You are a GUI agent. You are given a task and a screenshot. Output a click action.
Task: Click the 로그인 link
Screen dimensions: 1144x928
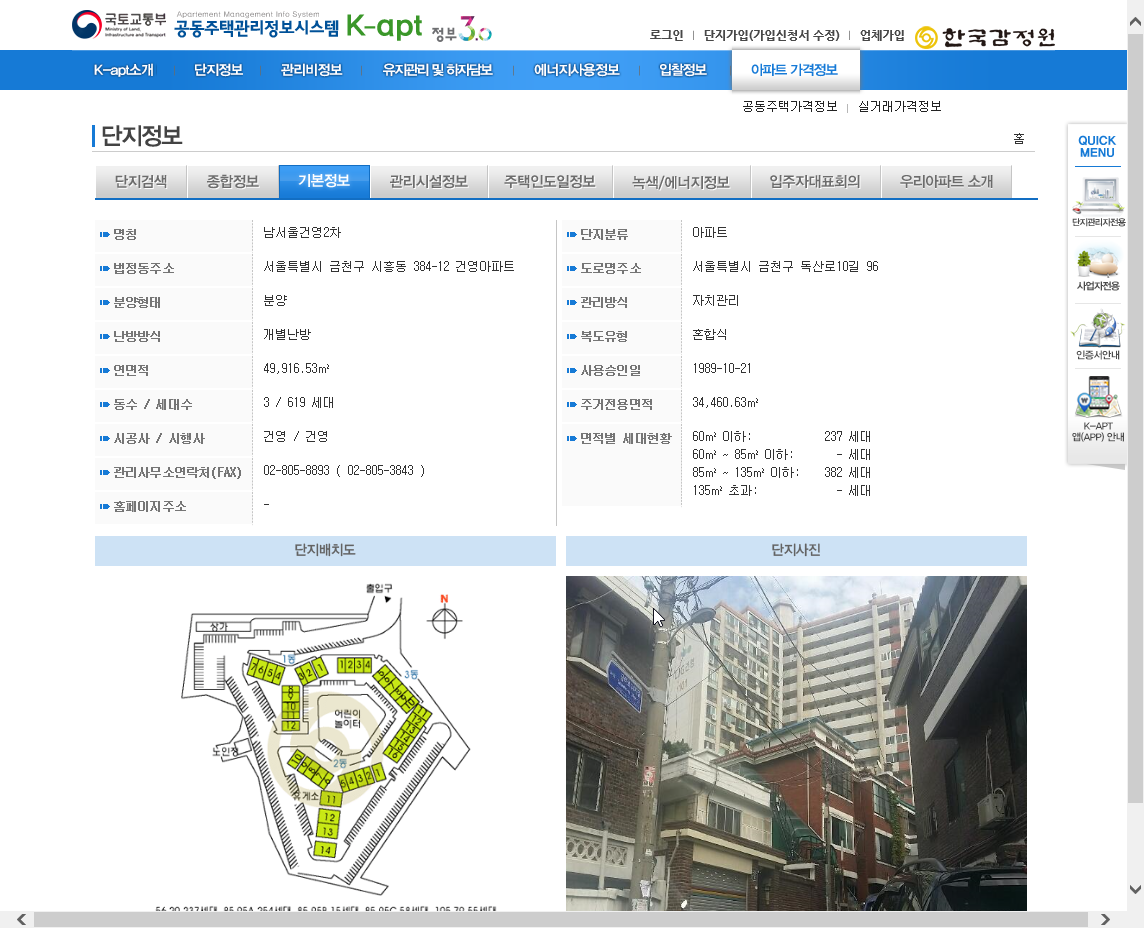tap(666, 35)
